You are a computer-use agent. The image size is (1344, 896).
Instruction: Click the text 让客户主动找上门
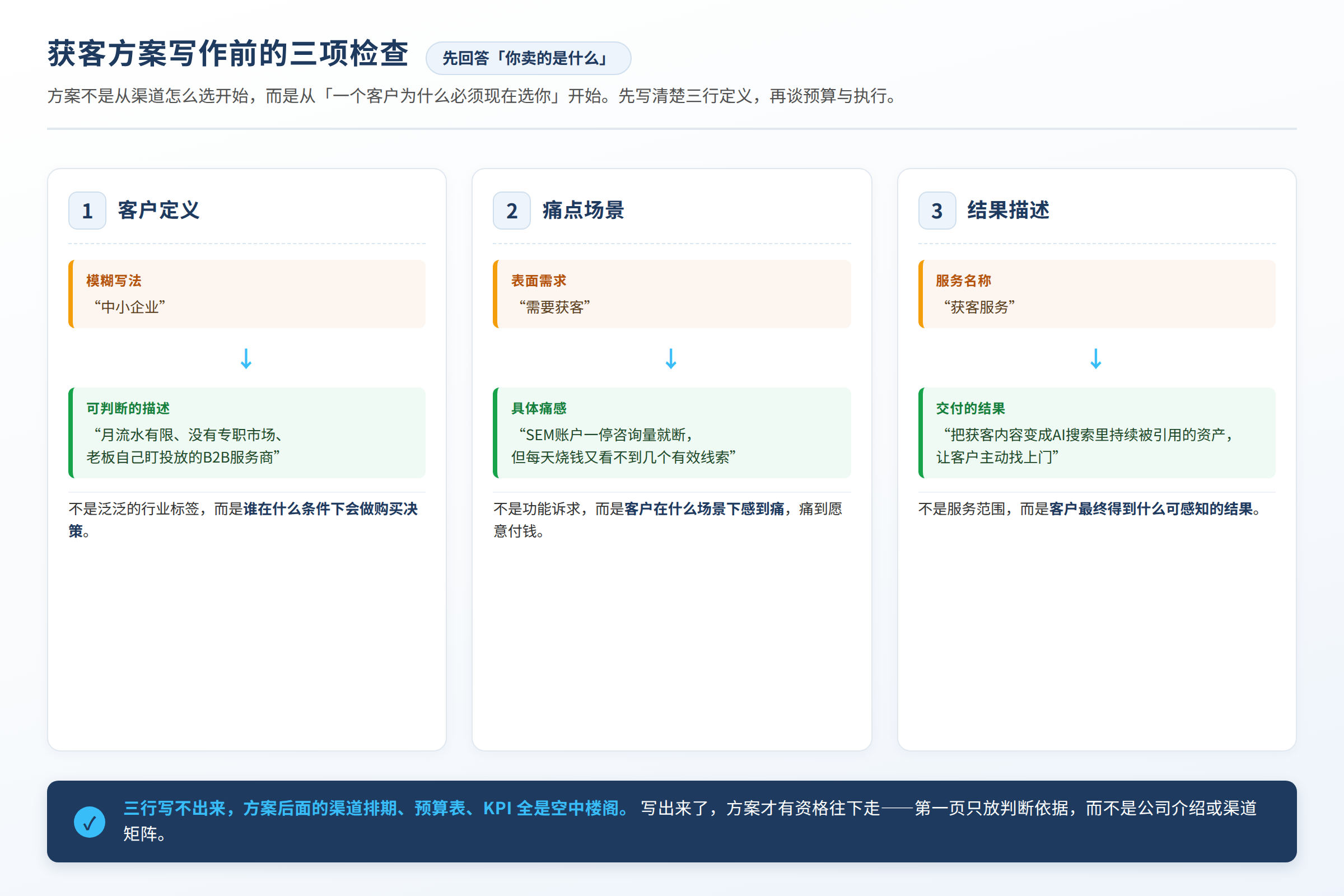995,457
